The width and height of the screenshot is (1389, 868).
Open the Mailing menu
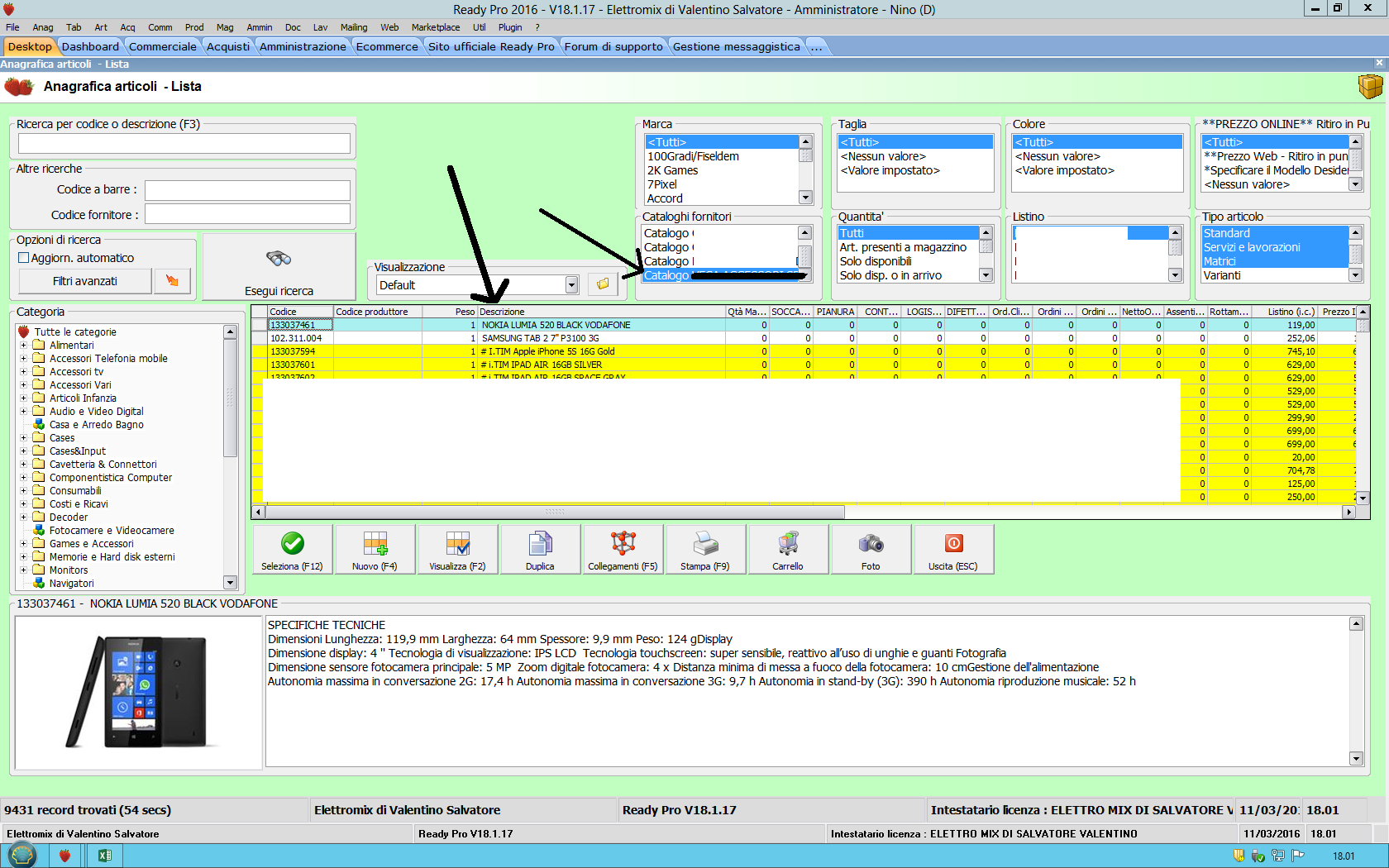click(353, 27)
